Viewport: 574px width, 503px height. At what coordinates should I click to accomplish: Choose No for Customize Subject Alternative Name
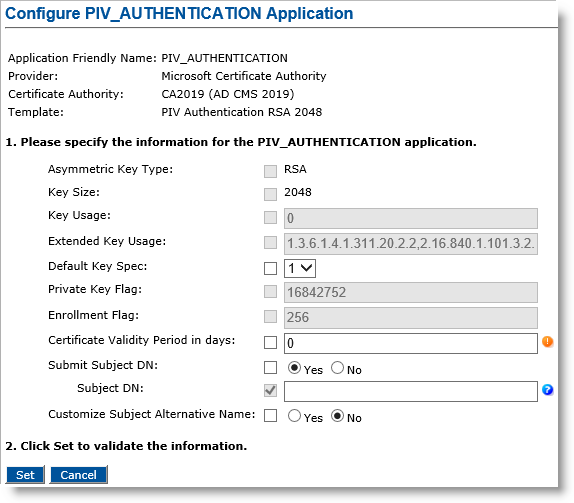click(x=337, y=416)
